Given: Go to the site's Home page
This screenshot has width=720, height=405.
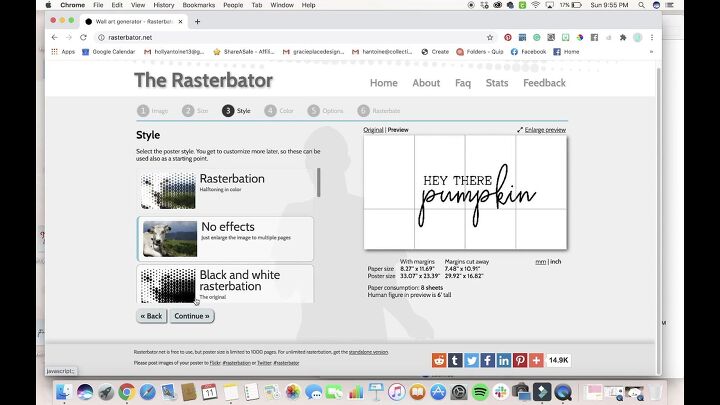Looking at the screenshot, I should pyautogui.click(x=384, y=83).
